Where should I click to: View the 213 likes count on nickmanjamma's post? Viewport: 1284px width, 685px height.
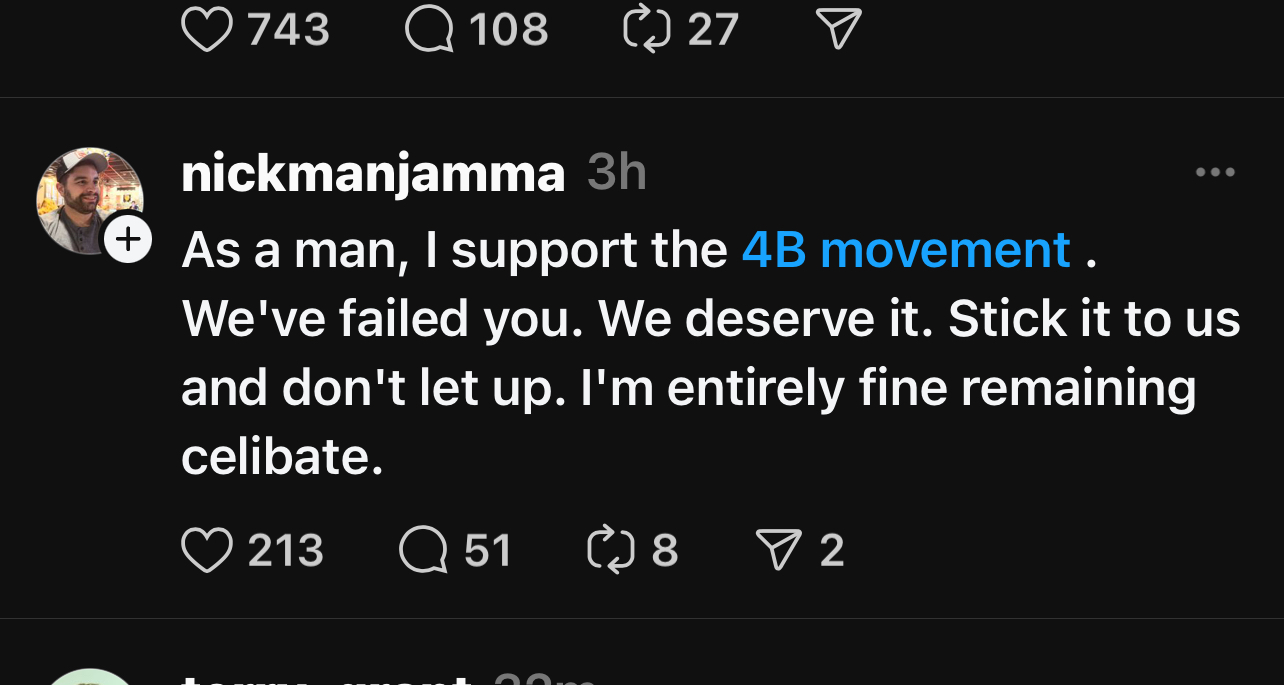coord(285,551)
